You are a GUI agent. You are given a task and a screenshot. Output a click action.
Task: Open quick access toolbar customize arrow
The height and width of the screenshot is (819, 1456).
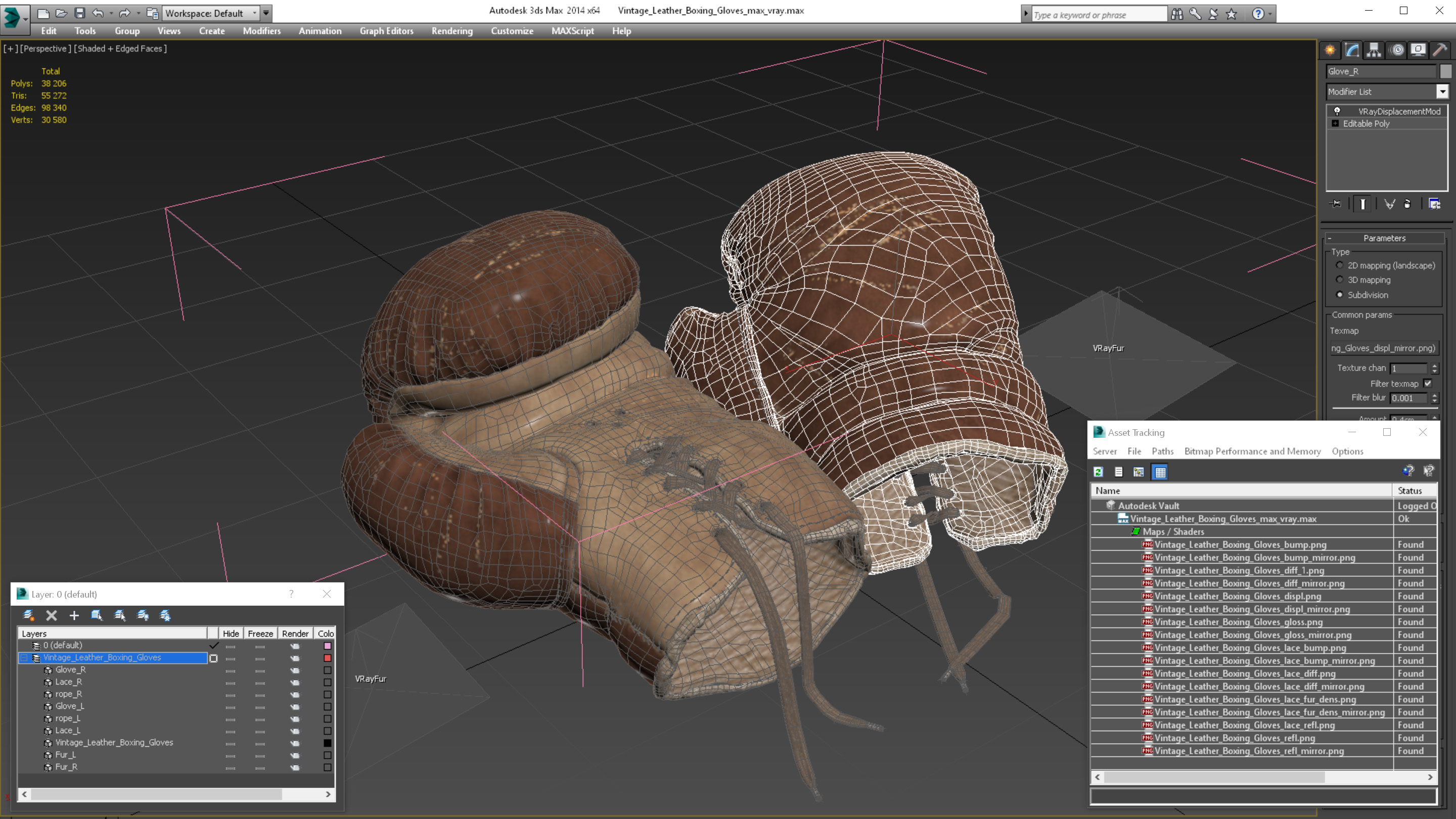click(266, 13)
